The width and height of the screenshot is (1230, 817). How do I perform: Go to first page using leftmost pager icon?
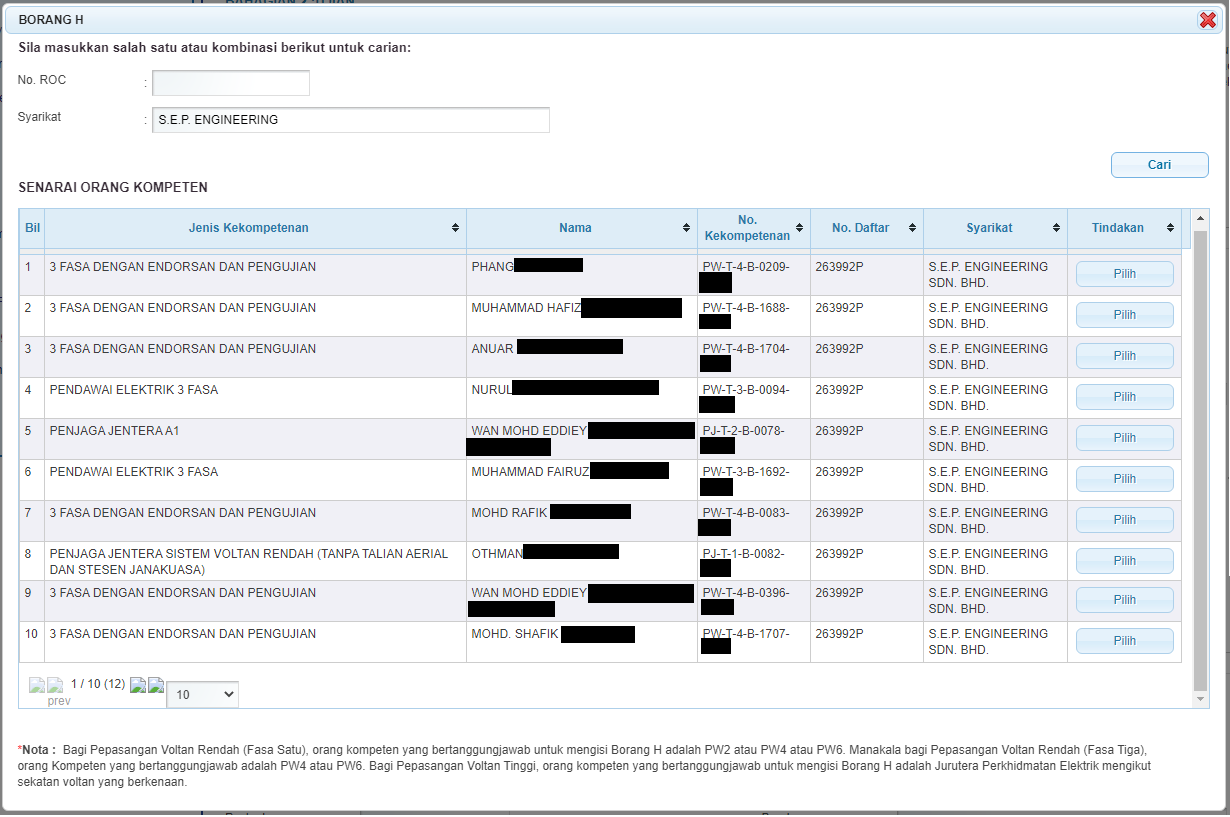click(x=37, y=686)
